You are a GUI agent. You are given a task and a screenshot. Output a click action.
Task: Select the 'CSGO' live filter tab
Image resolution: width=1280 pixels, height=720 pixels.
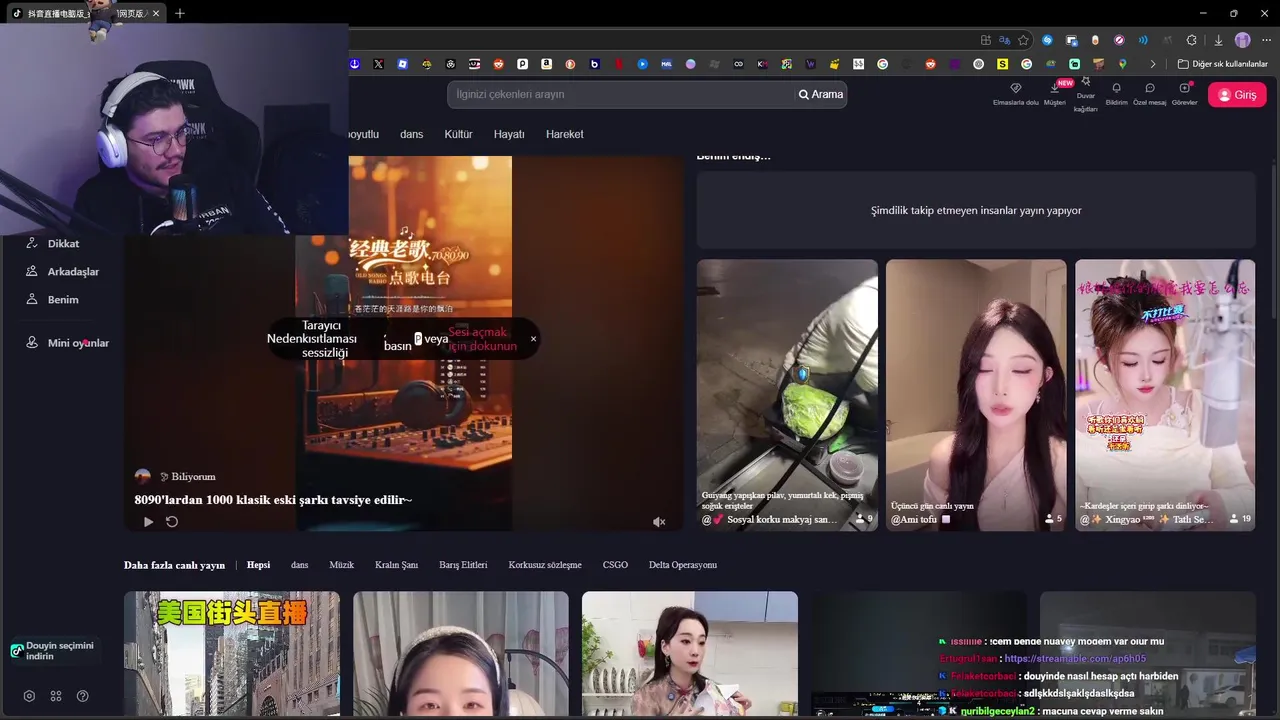(x=615, y=565)
